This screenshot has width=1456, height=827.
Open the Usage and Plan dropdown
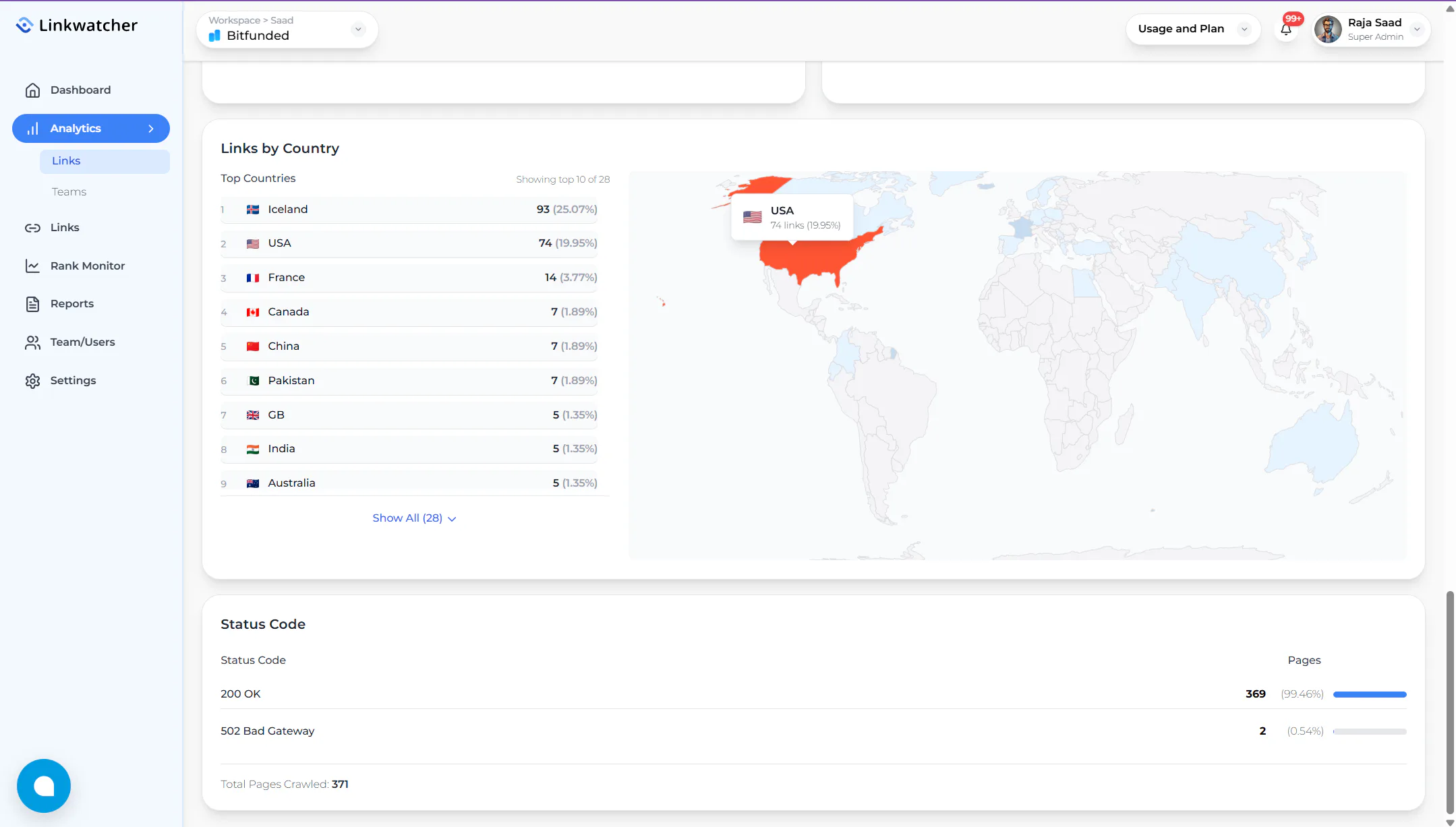[x=1194, y=29]
